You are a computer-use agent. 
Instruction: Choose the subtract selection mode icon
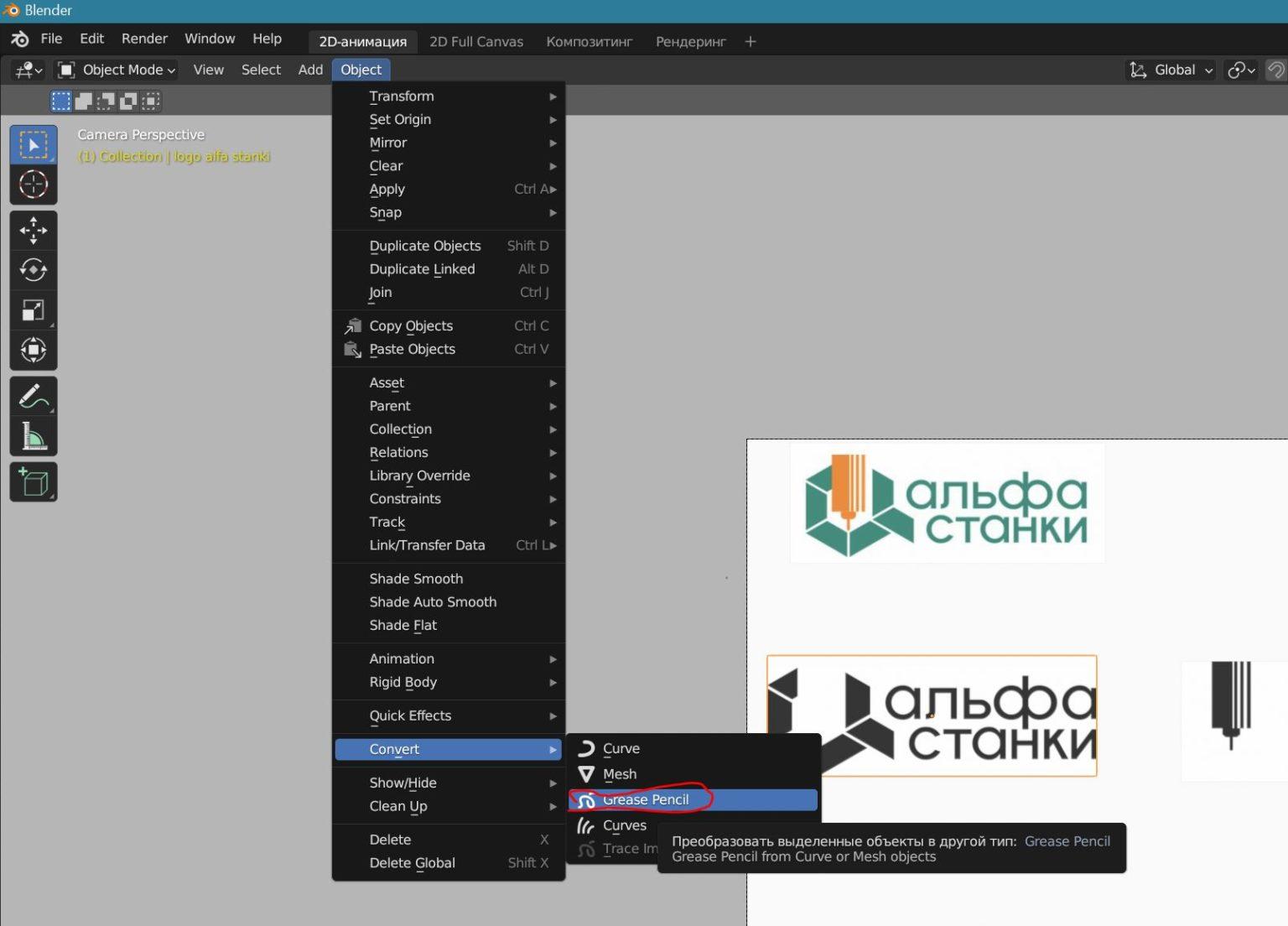(x=106, y=101)
